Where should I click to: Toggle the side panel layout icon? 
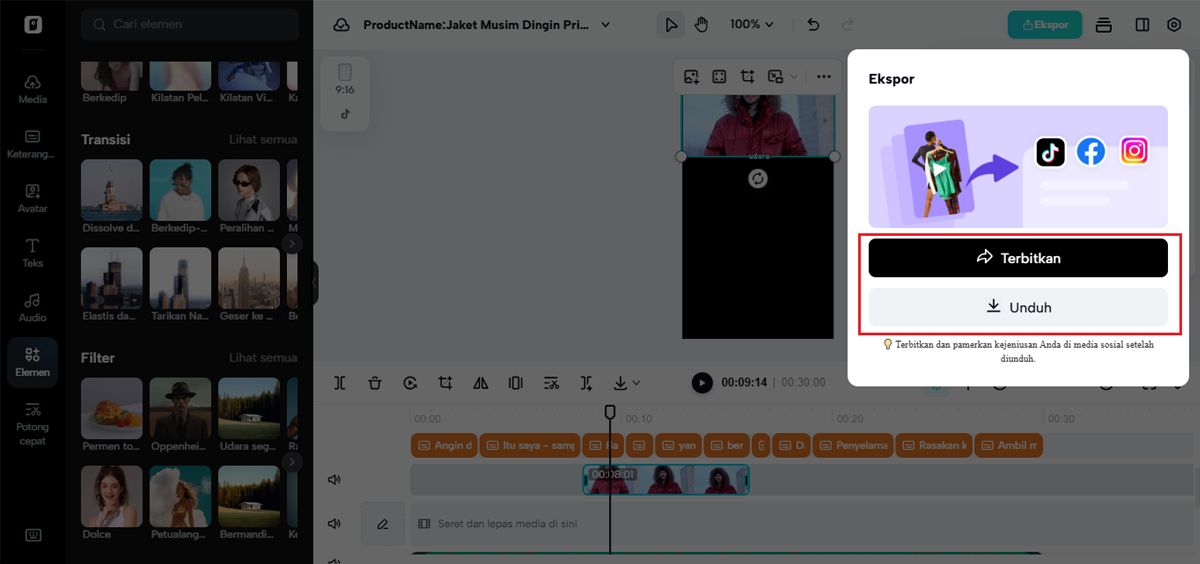pyautogui.click(x=1142, y=24)
